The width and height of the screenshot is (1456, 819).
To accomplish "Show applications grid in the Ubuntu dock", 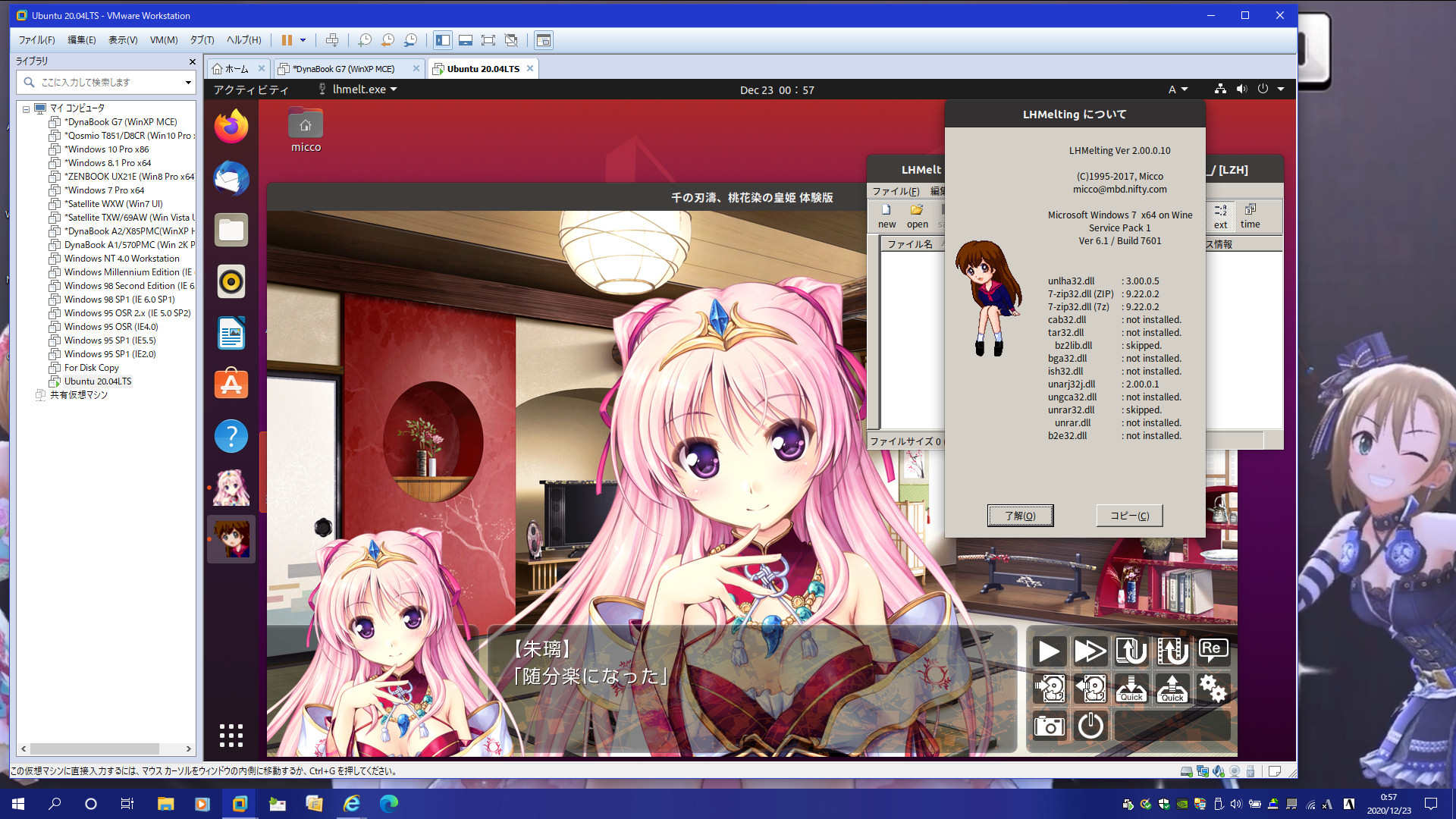I will click(231, 735).
